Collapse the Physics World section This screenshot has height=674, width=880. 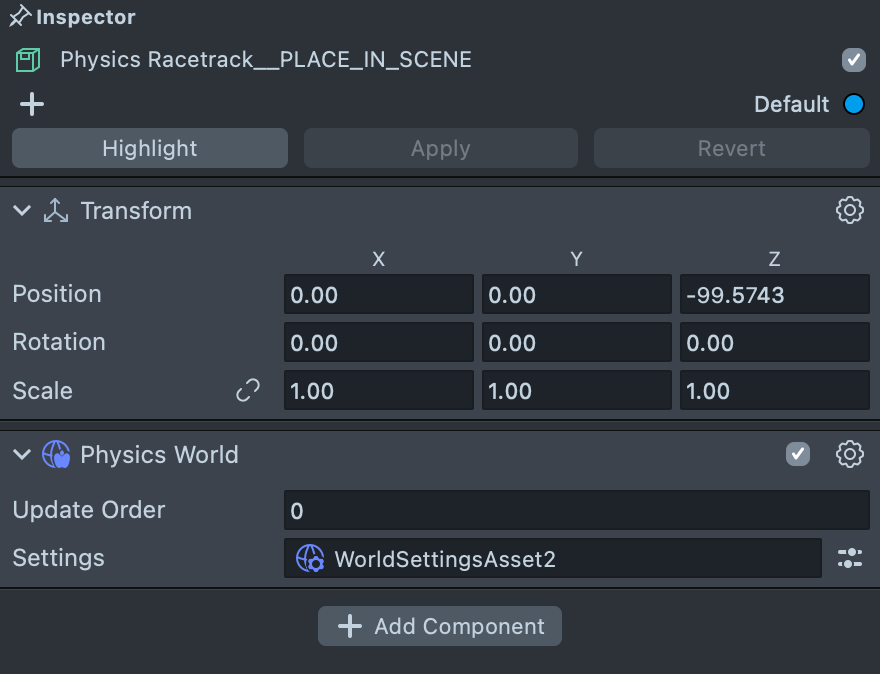[21, 455]
